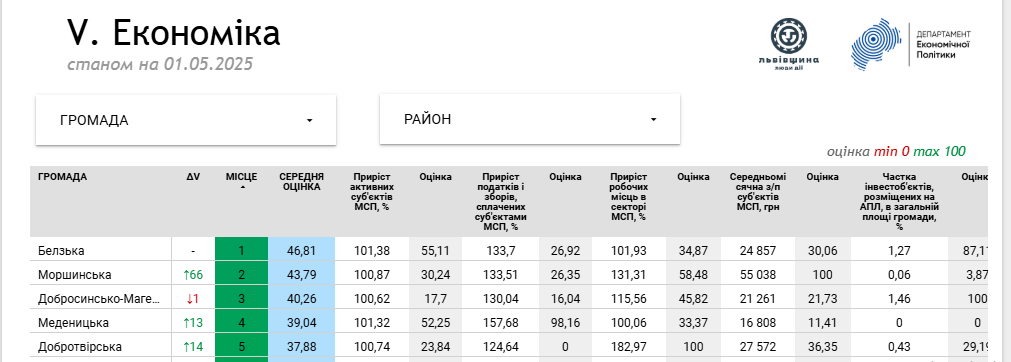The height and width of the screenshot is (362, 1011).
Task: Click the blue 46,81 average score cell
Action: (301, 250)
